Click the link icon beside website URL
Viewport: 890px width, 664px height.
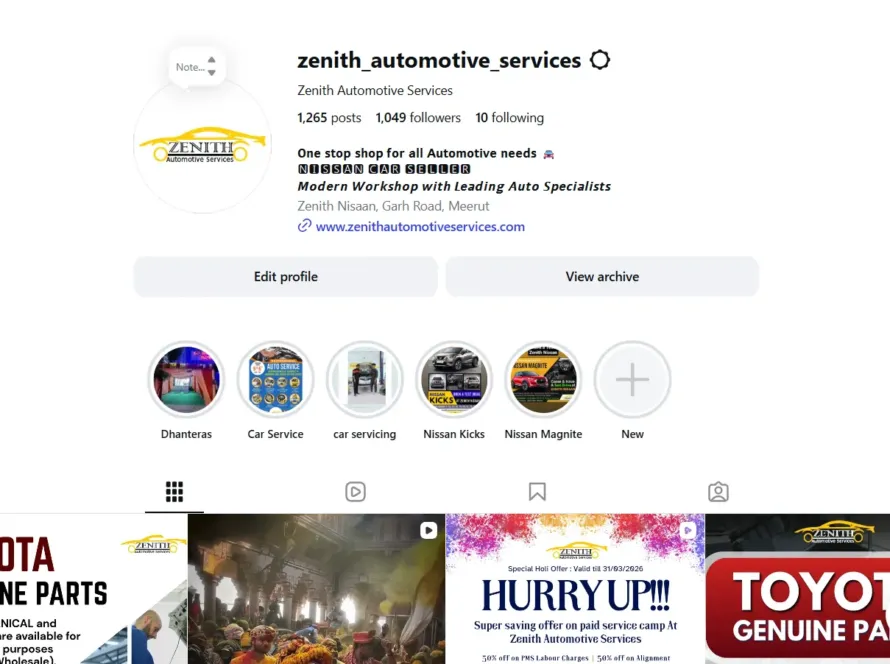pos(304,226)
